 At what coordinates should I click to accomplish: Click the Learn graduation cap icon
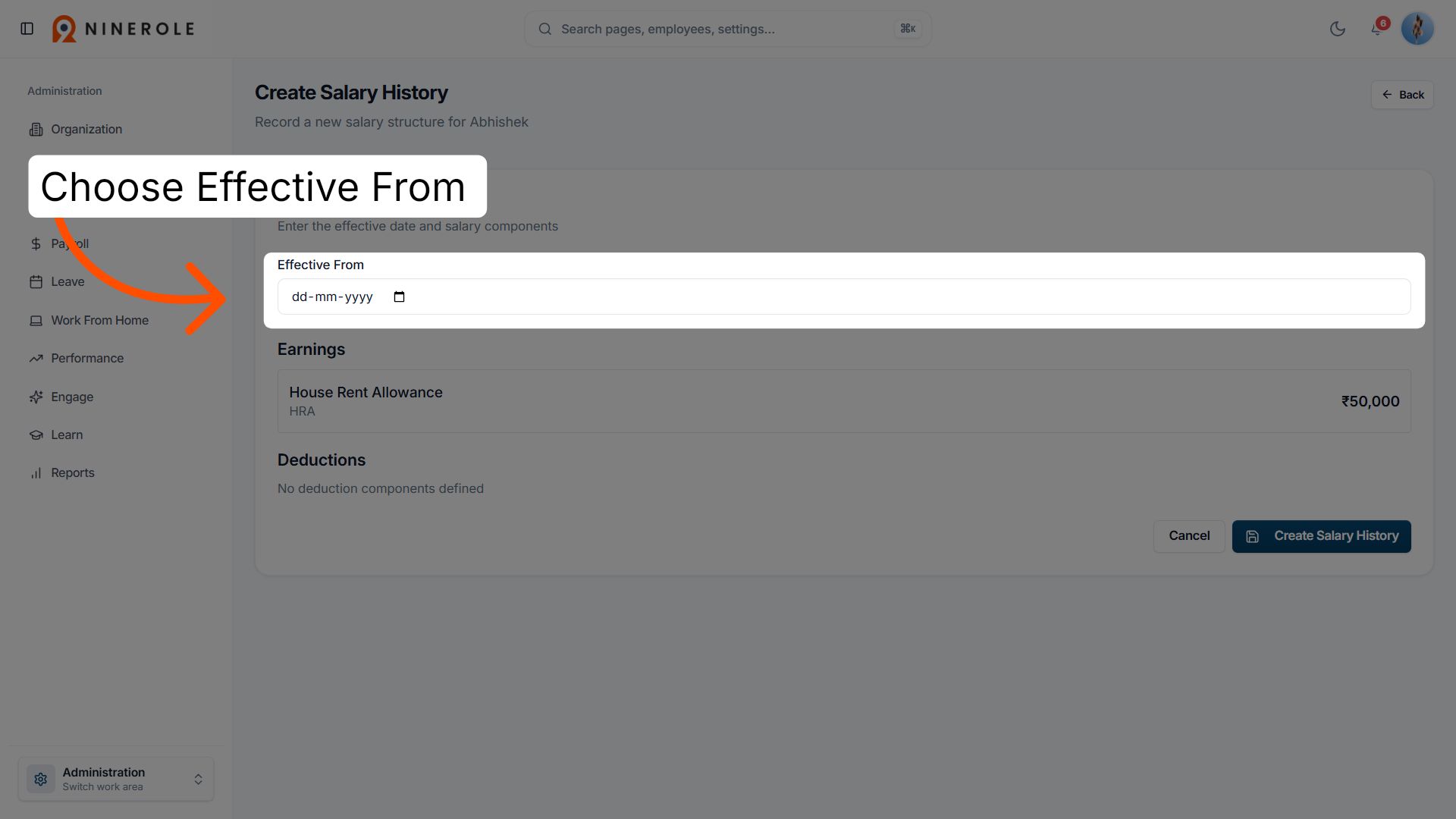tap(36, 435)
